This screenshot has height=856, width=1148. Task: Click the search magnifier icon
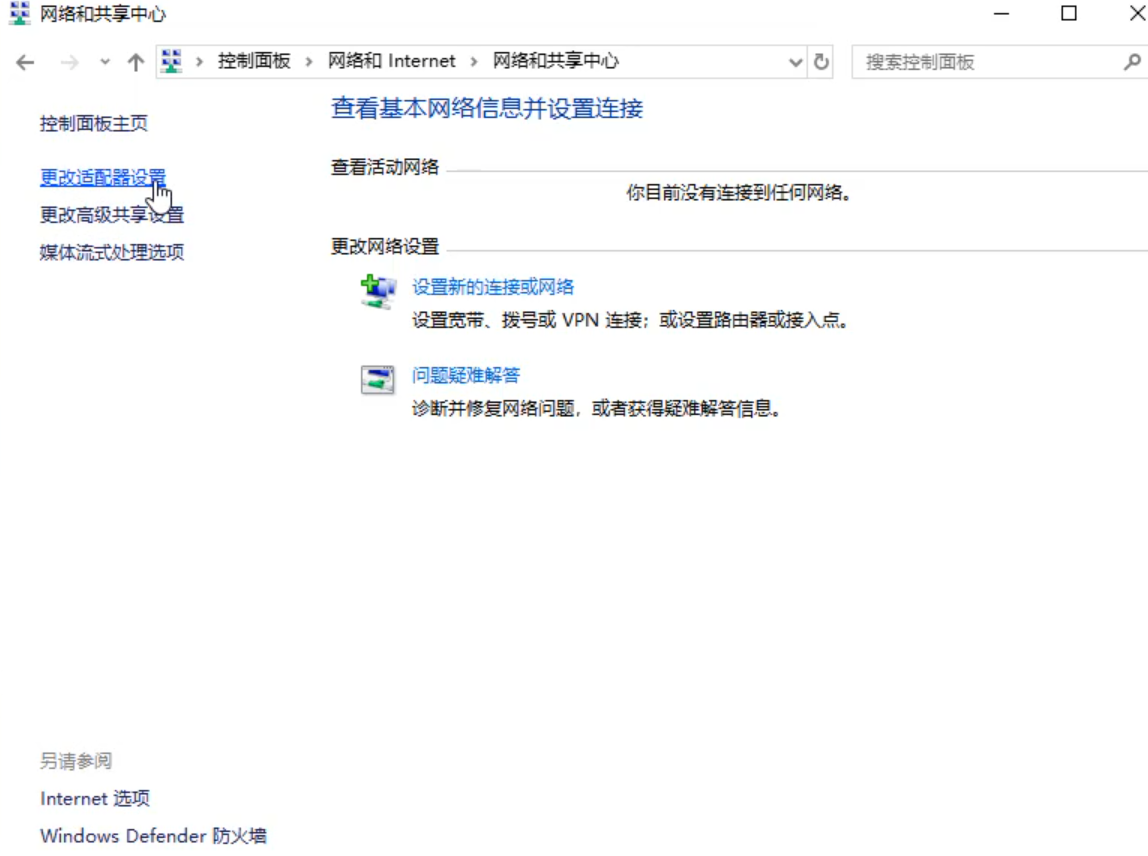pos(1132,62)
